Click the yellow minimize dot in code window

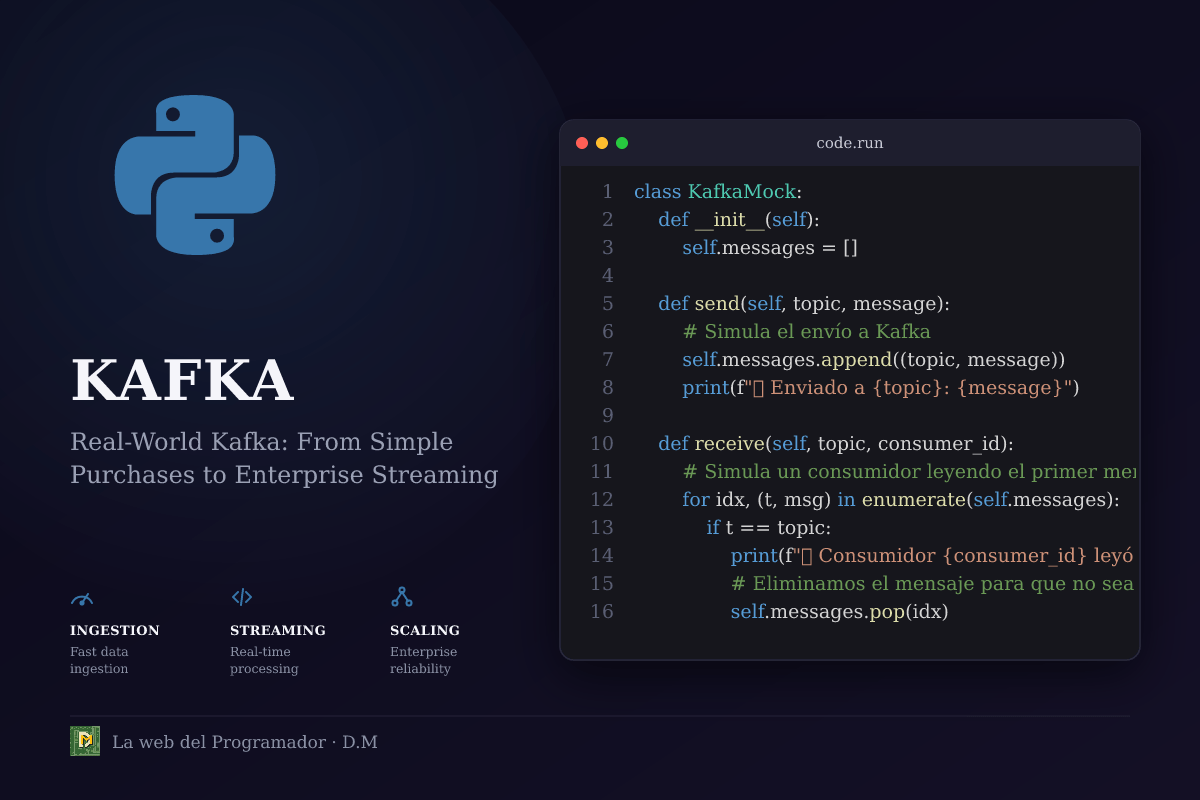click(602, 143)
